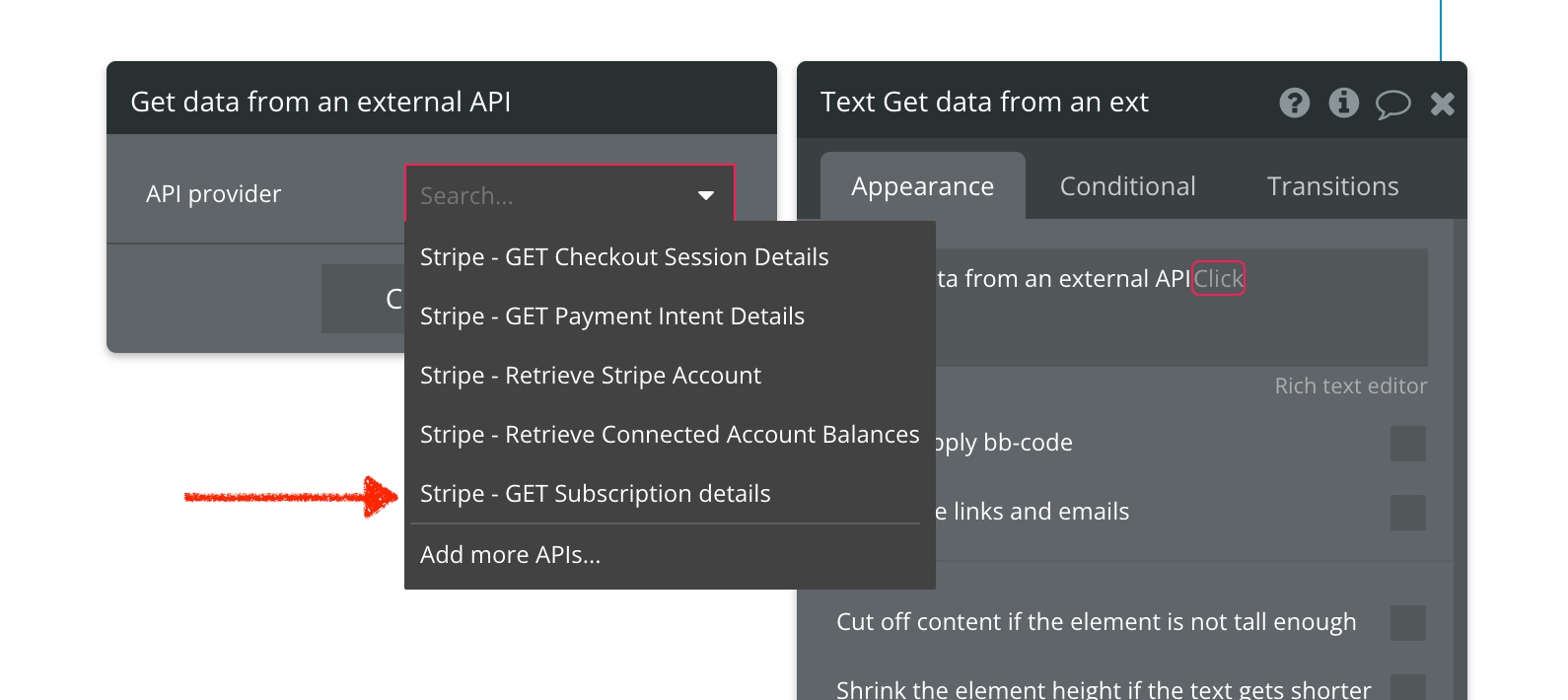Image resolution: width=1568 pixels, height=700 pixels.
Task: Type in the API provider Search field
Action: 552,195
